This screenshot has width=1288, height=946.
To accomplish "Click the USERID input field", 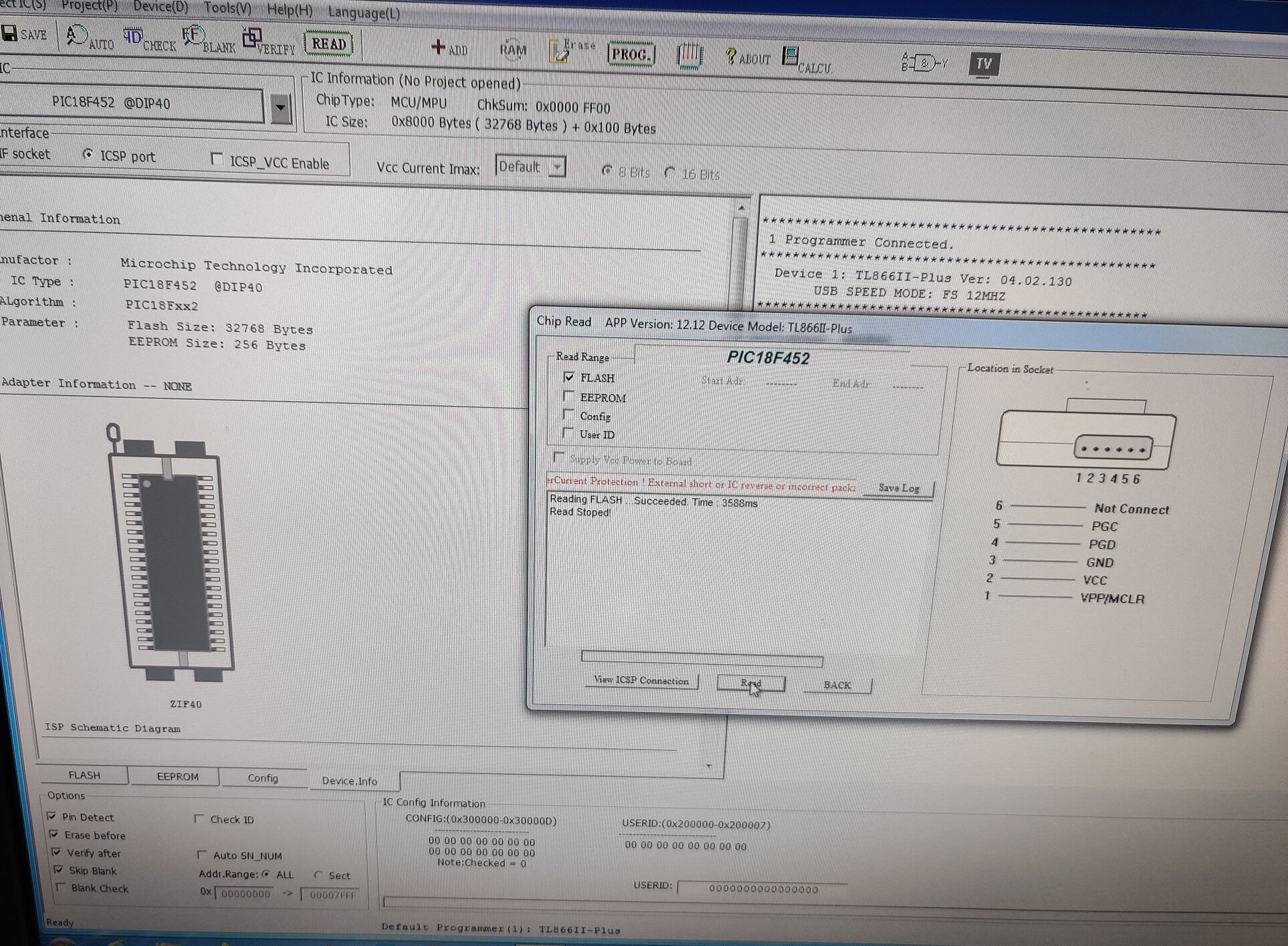I will 762,889.
